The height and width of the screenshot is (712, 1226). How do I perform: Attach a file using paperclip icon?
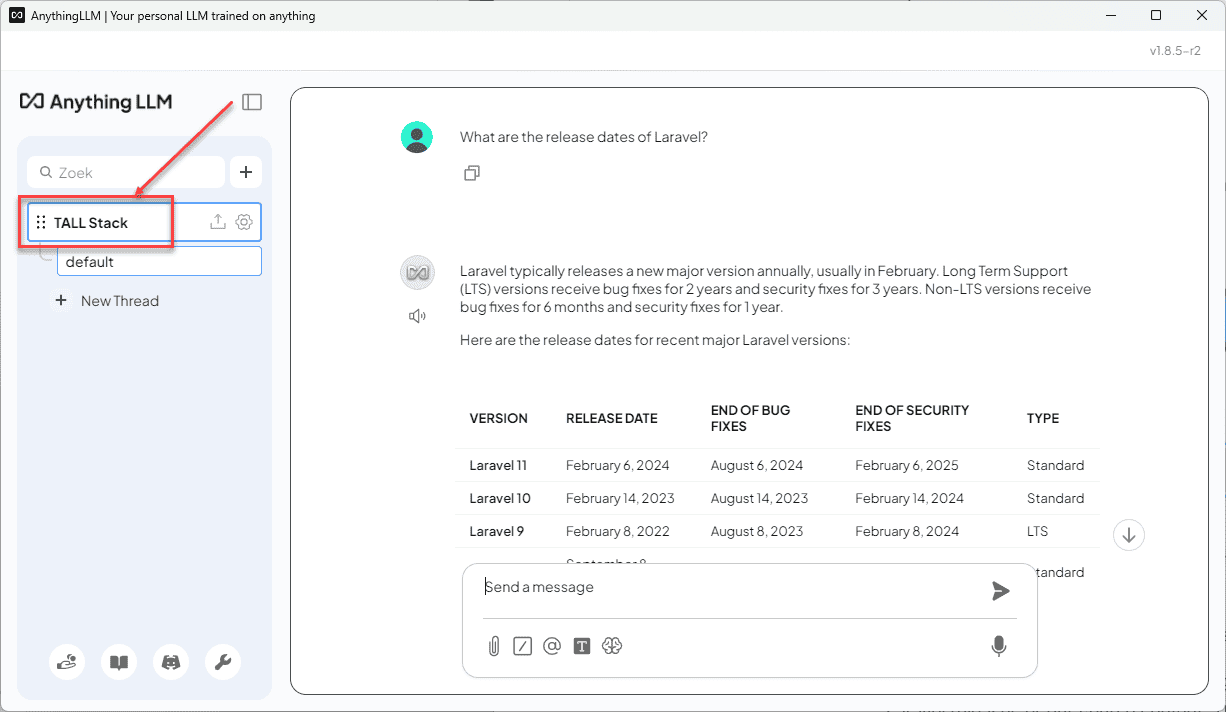pos(494,646)
